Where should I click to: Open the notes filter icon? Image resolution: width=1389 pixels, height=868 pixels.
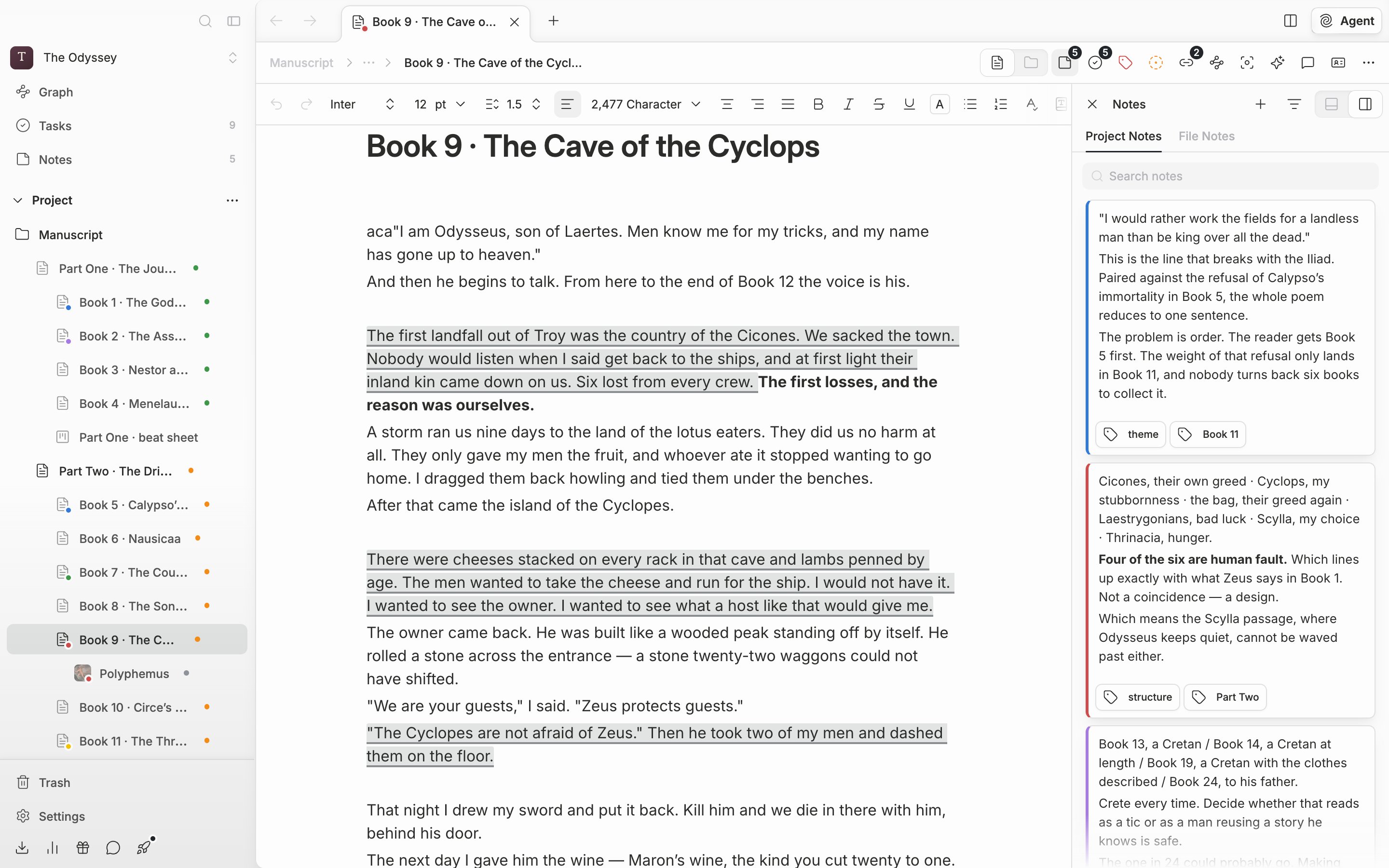tap(1294, 104)
